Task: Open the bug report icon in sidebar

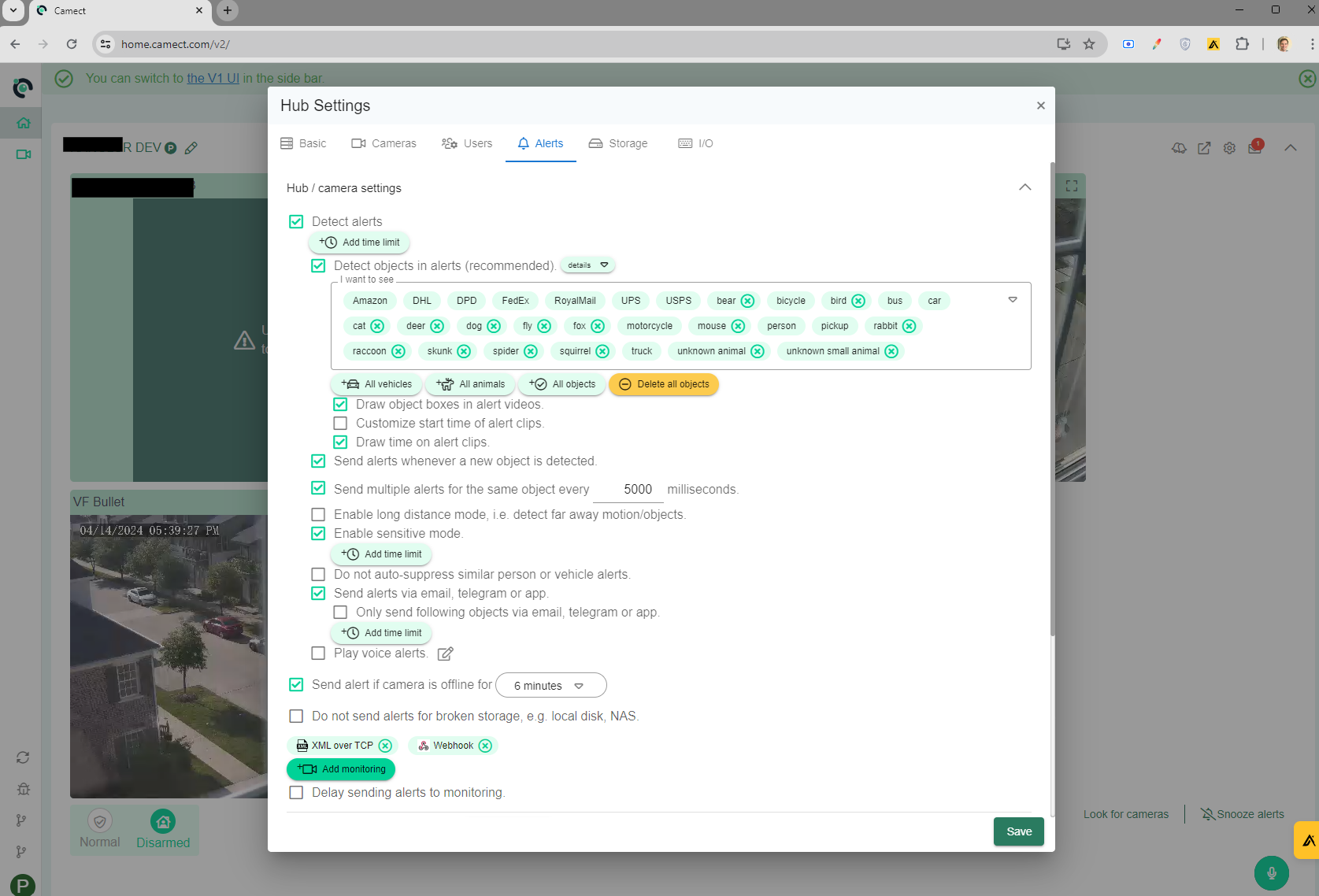Action: click(x=23, y=789)
